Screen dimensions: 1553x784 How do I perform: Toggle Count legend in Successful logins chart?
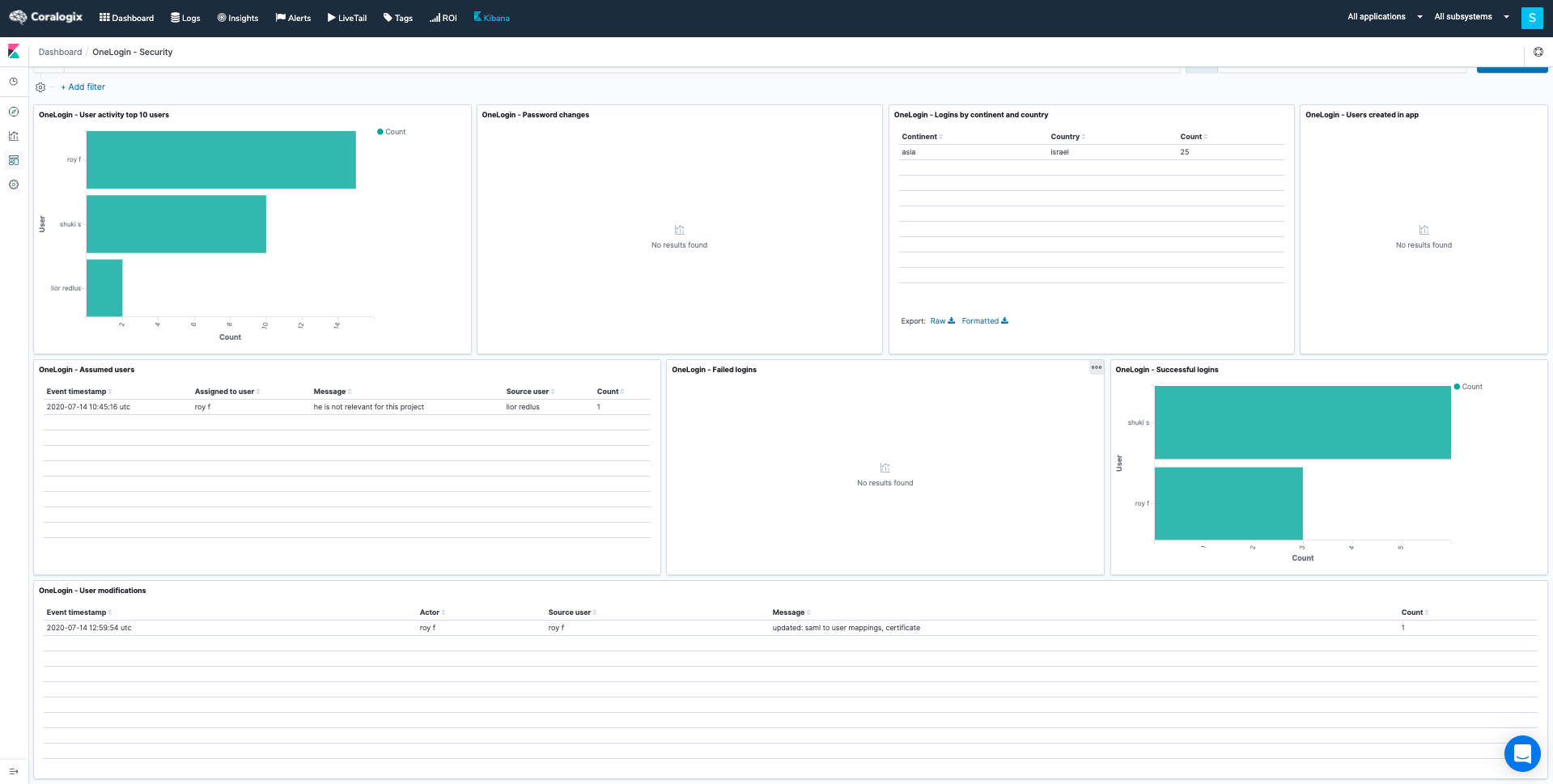pos(1468,387)
